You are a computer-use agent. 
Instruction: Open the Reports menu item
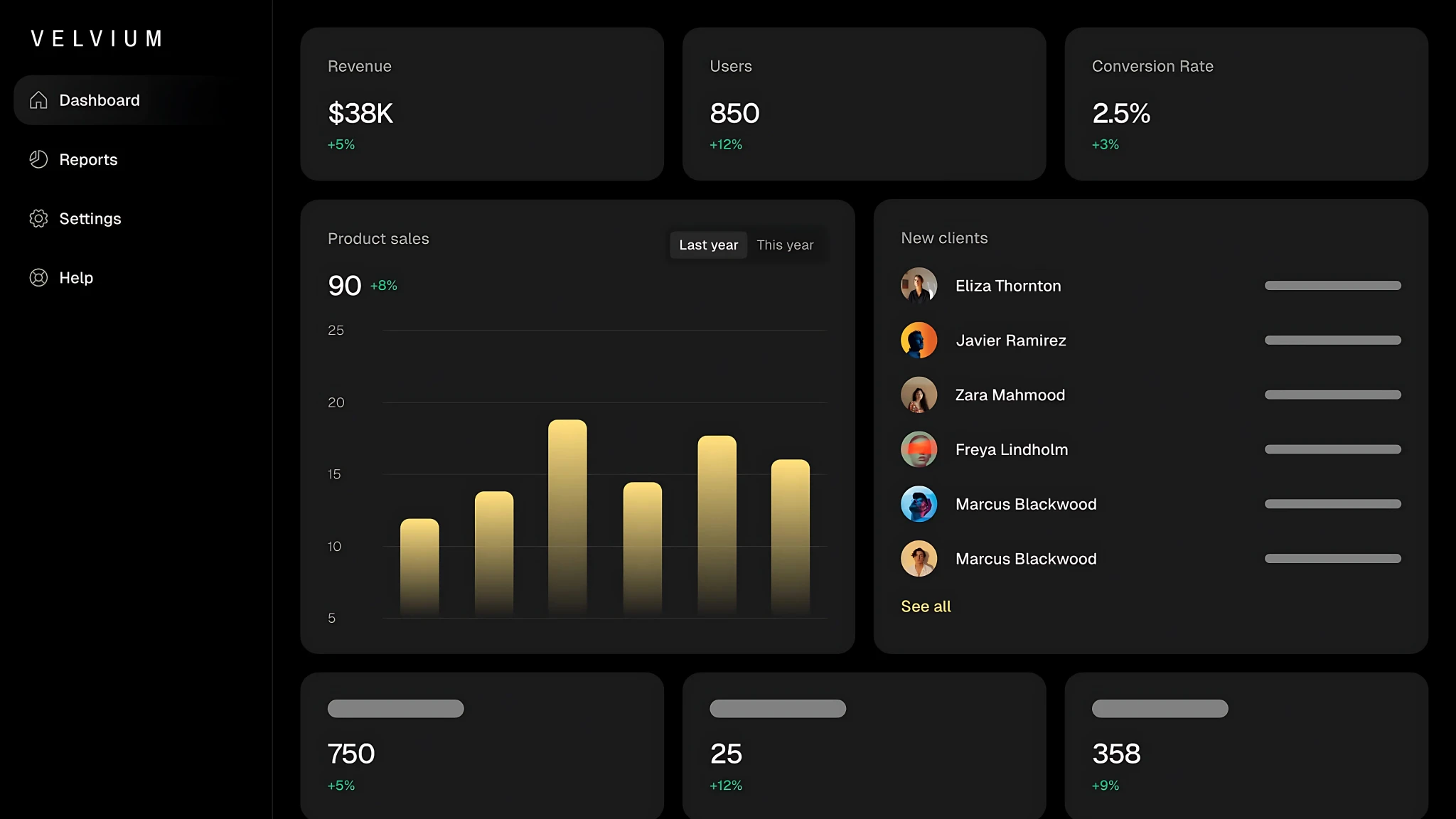(88, 159)
